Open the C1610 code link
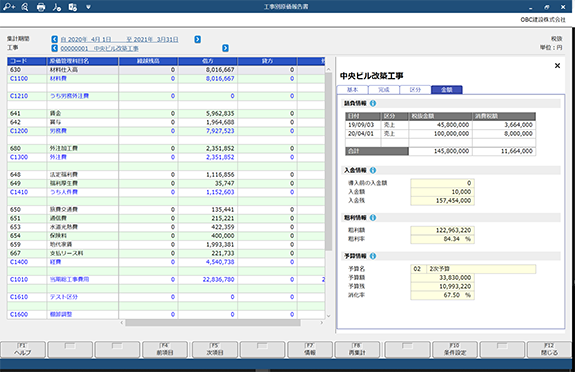Screen dimensions: 575x372 click(x=19, y=297)
